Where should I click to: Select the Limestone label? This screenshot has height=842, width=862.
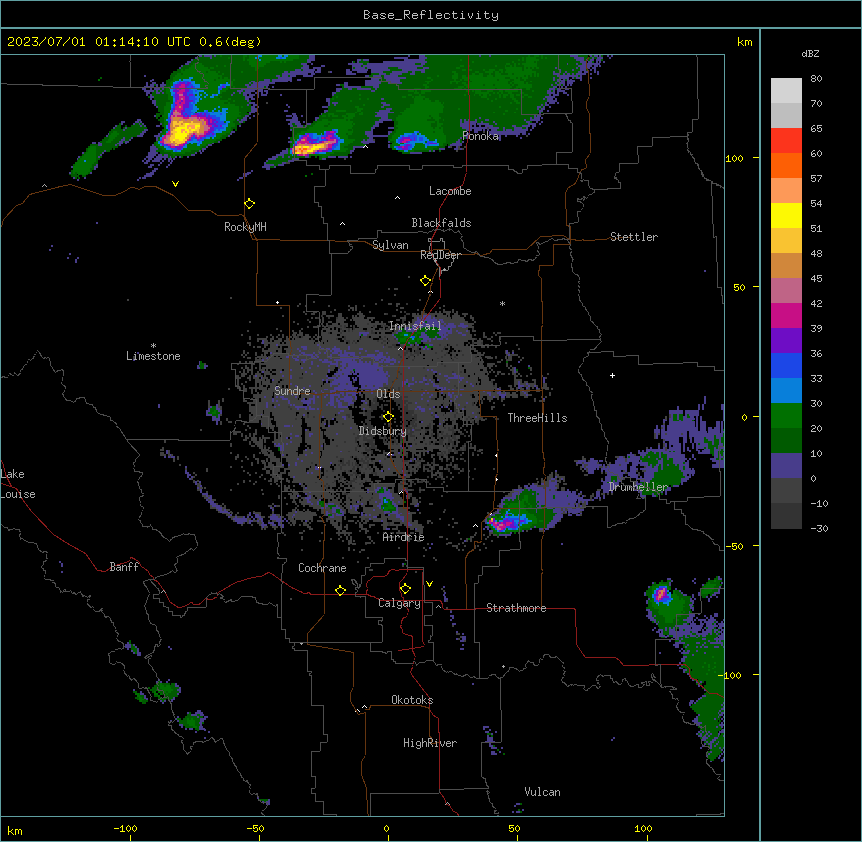[x=153, y=356]
